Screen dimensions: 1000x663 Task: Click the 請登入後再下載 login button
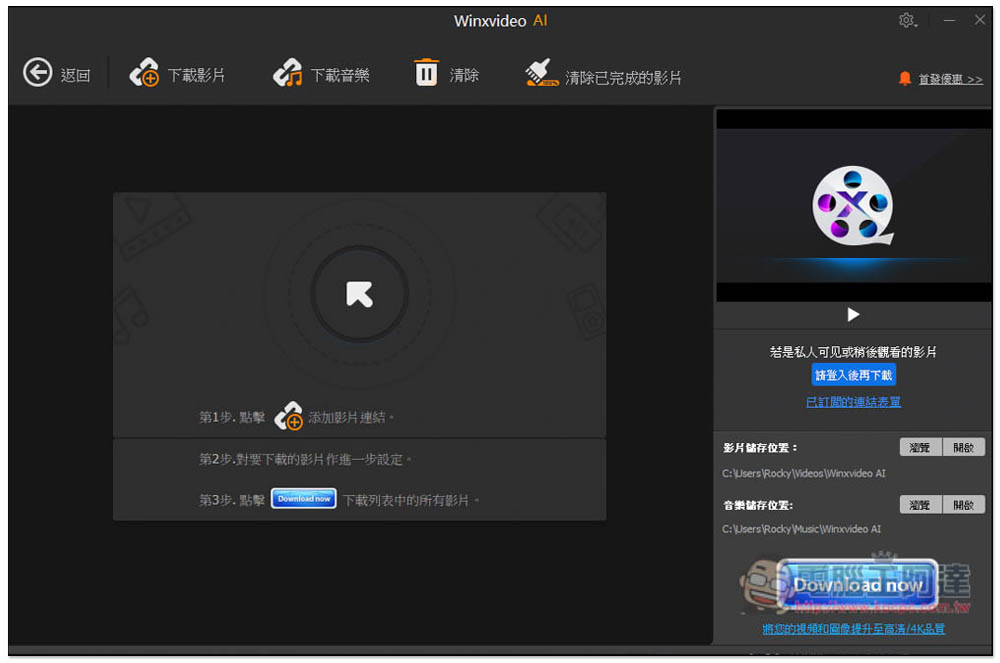pos(853,375)
